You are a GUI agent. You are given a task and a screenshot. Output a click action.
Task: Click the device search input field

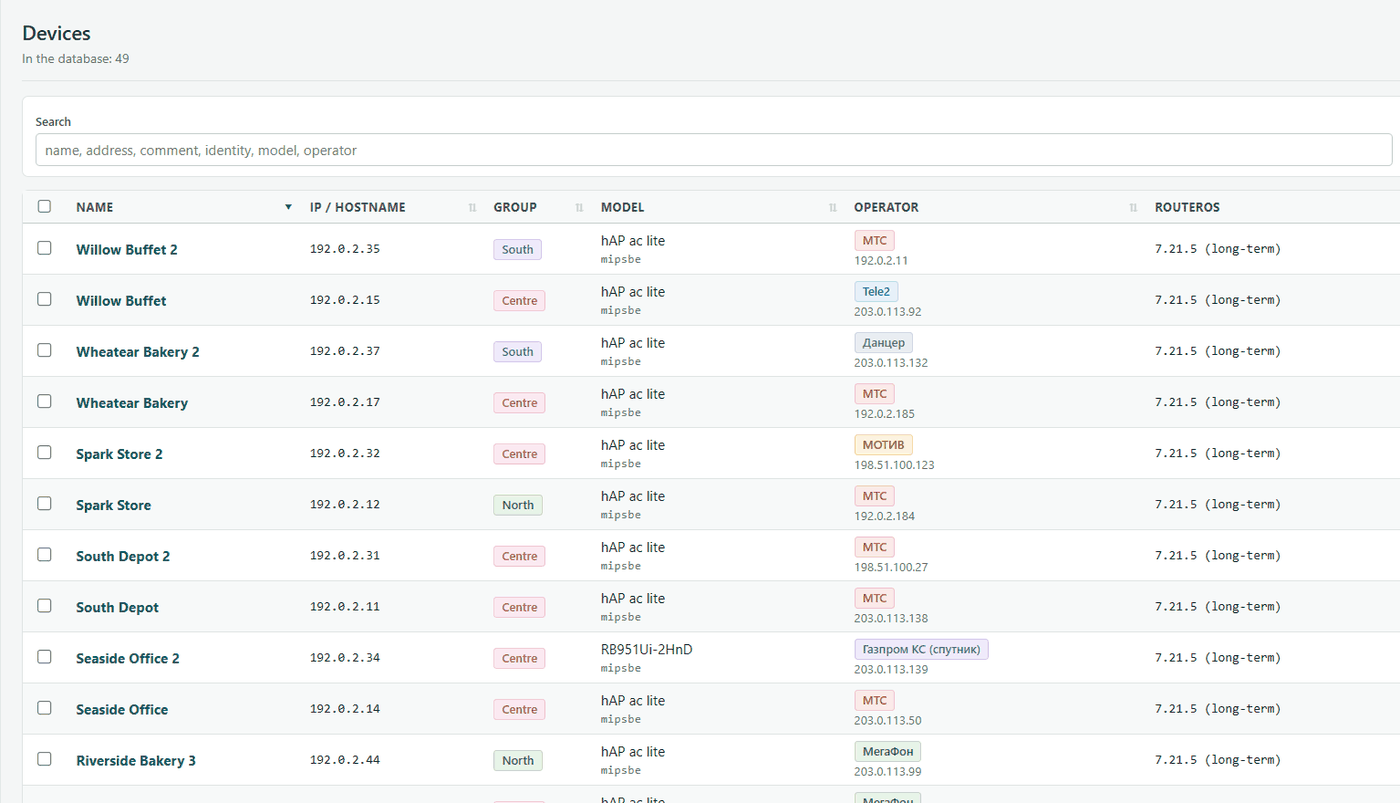point(713,150)
